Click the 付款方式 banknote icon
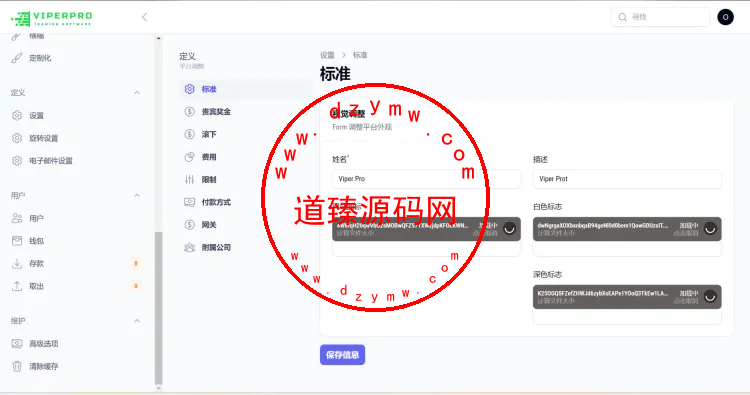Image resolution: width=750 pixels, height=395 pixels. coord(189,202)
